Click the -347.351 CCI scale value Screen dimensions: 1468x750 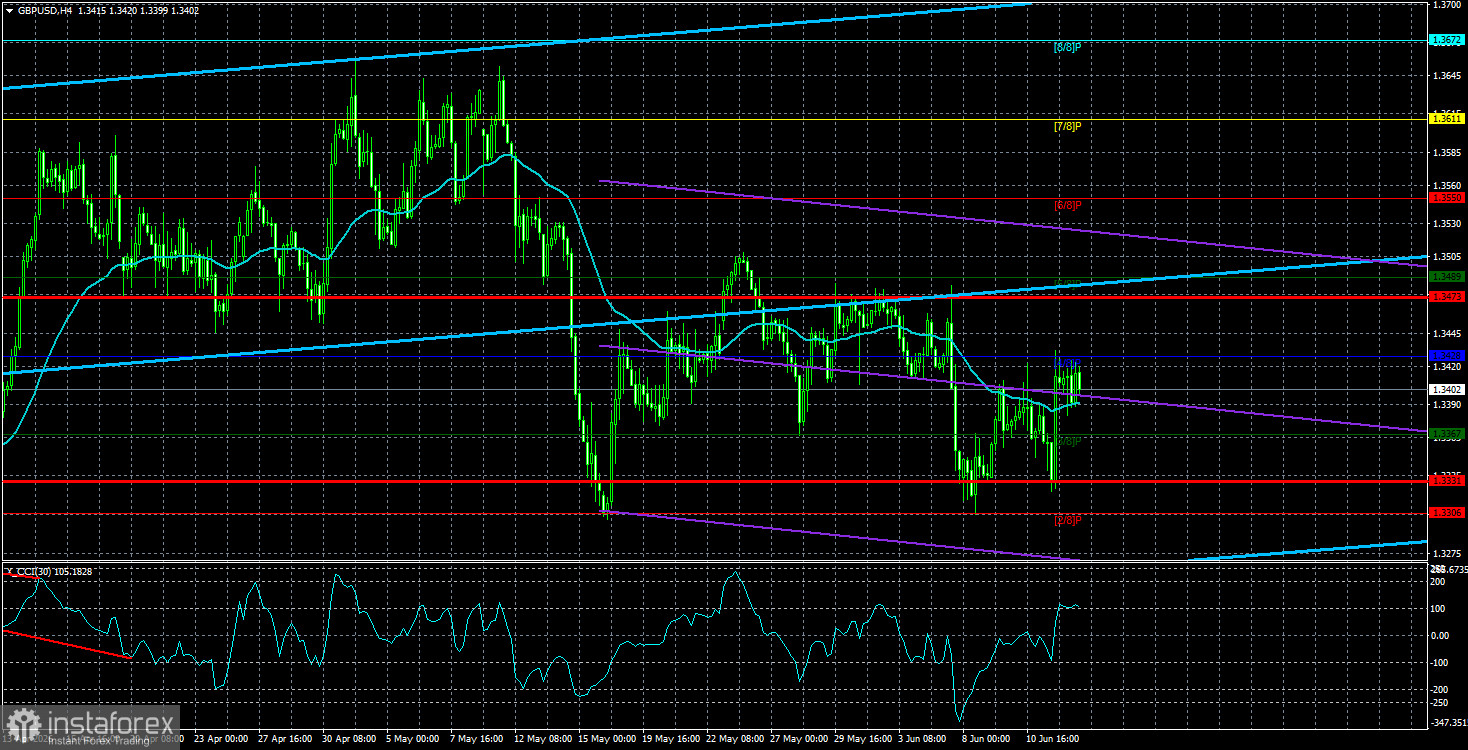click(1447, 721)
